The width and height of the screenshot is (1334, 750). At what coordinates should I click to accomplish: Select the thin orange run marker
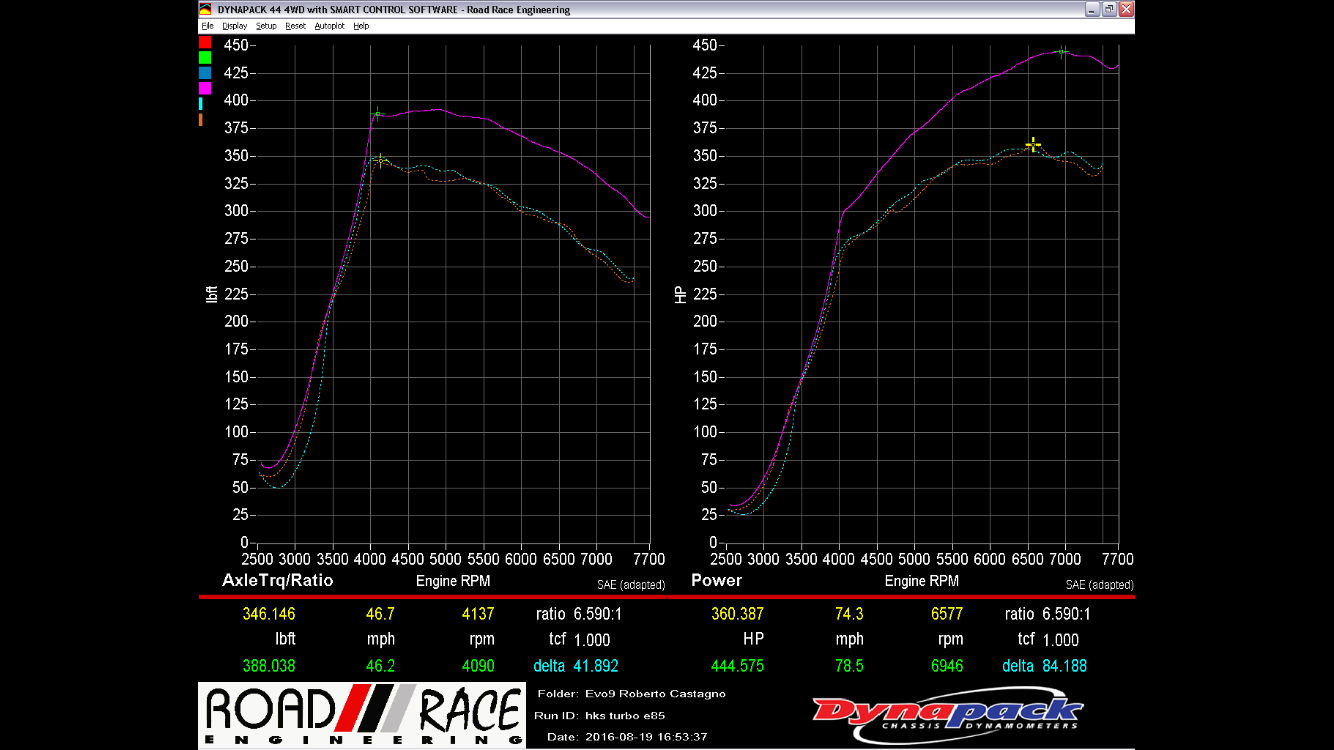click(x=201, y=119)
